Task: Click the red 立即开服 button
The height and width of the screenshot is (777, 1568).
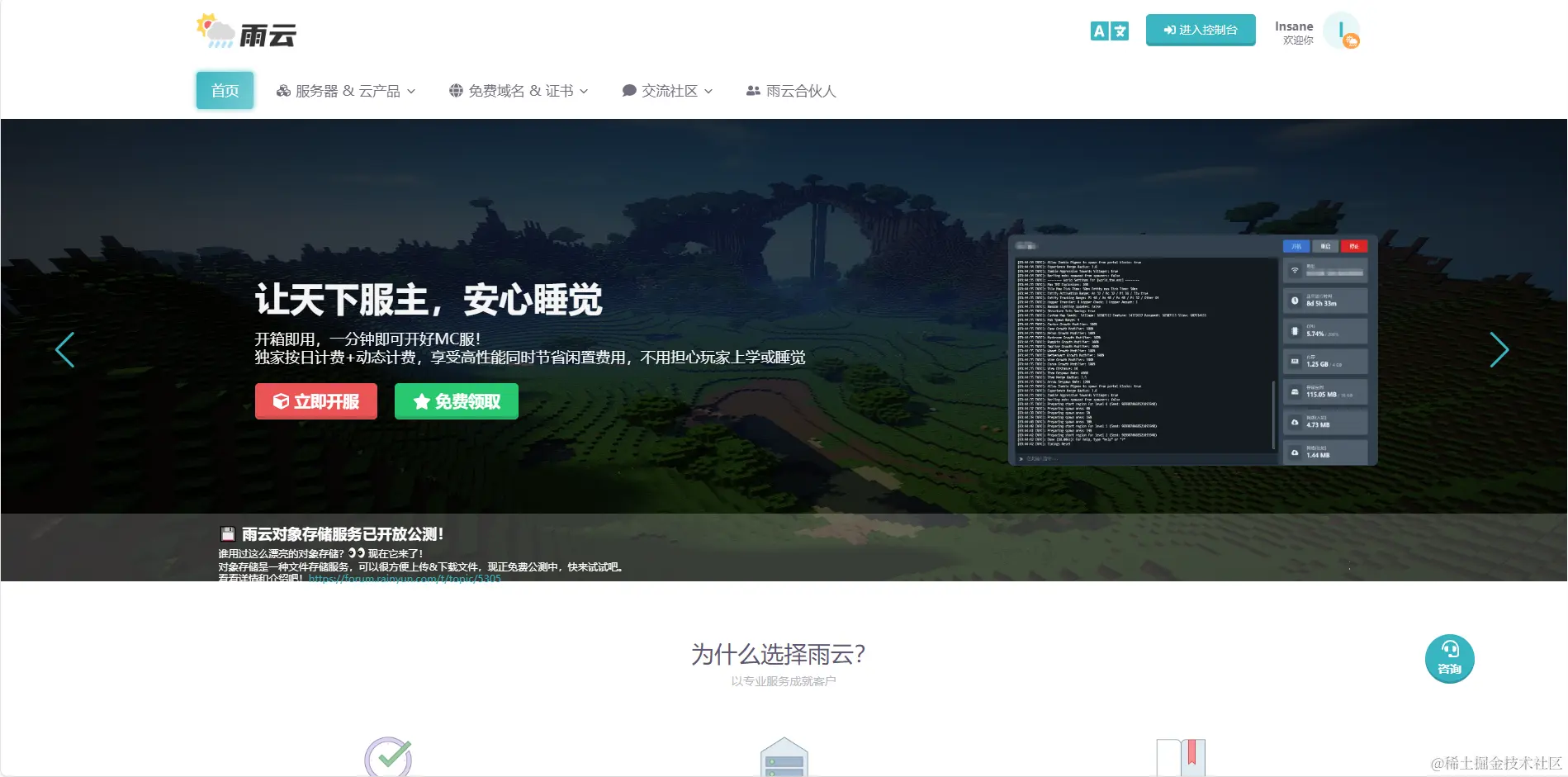Action: point(316,401)
